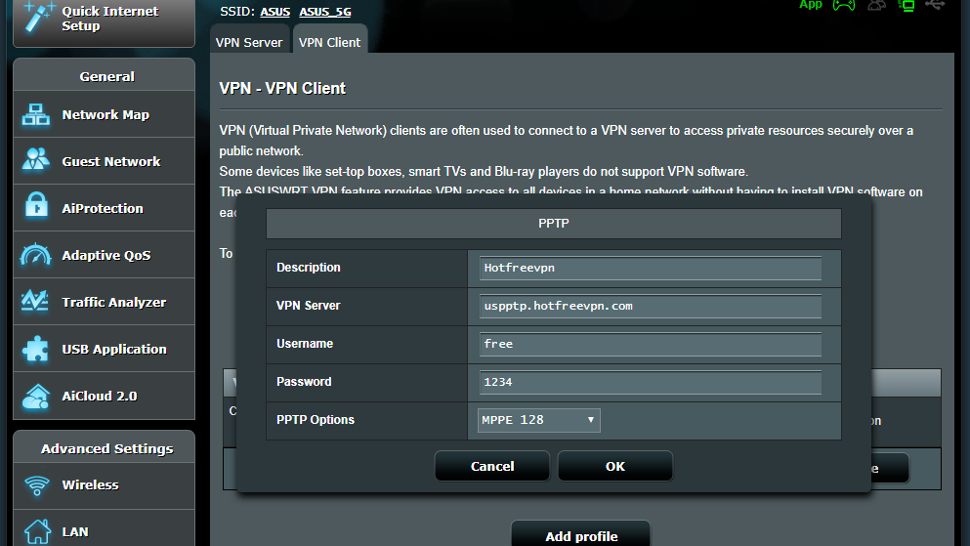The width and height of the screenshot is (970, 546).
Task: Click the Adaptive QoS gauge icon
Action: 36,254
